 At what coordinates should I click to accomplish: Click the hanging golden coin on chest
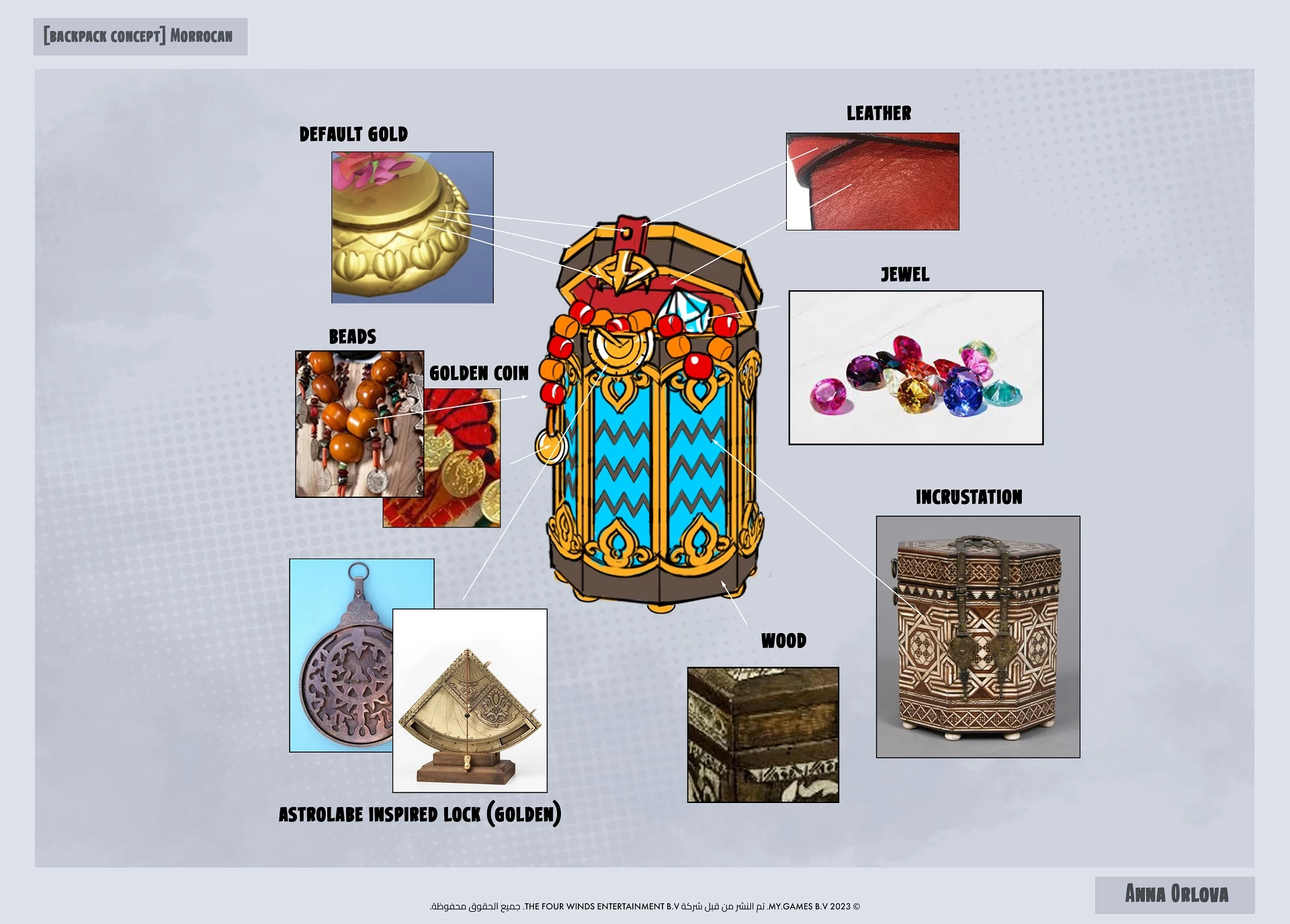(551, 446)
